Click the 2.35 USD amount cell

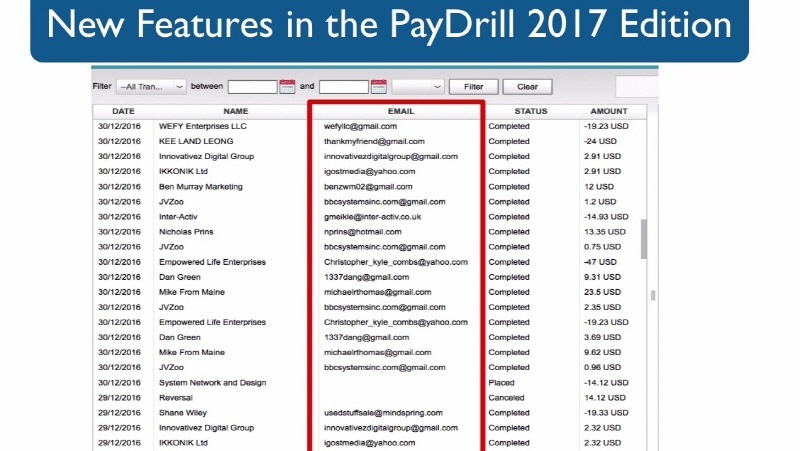pyautogui.click(x=603, y=307)
